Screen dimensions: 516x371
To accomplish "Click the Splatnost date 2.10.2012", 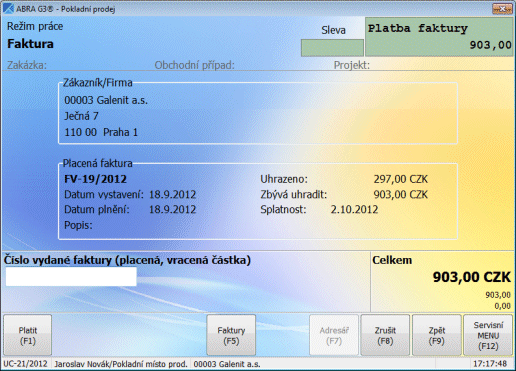I will [x=354, y=209].
